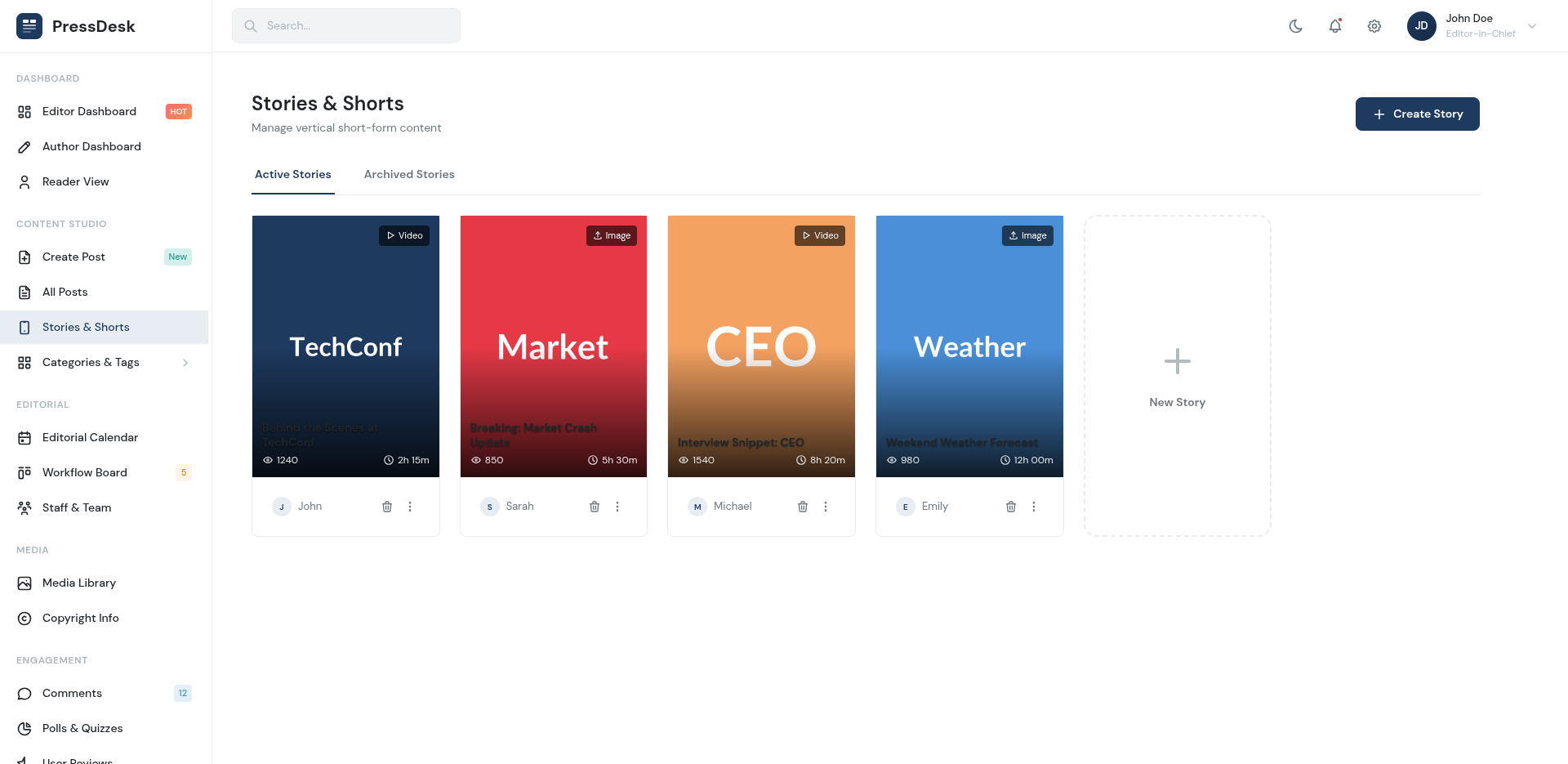This screenshot has width=1568, height=764.
Task: Click the Search input field
Action: pyautogui.click(x=346, y=26)
